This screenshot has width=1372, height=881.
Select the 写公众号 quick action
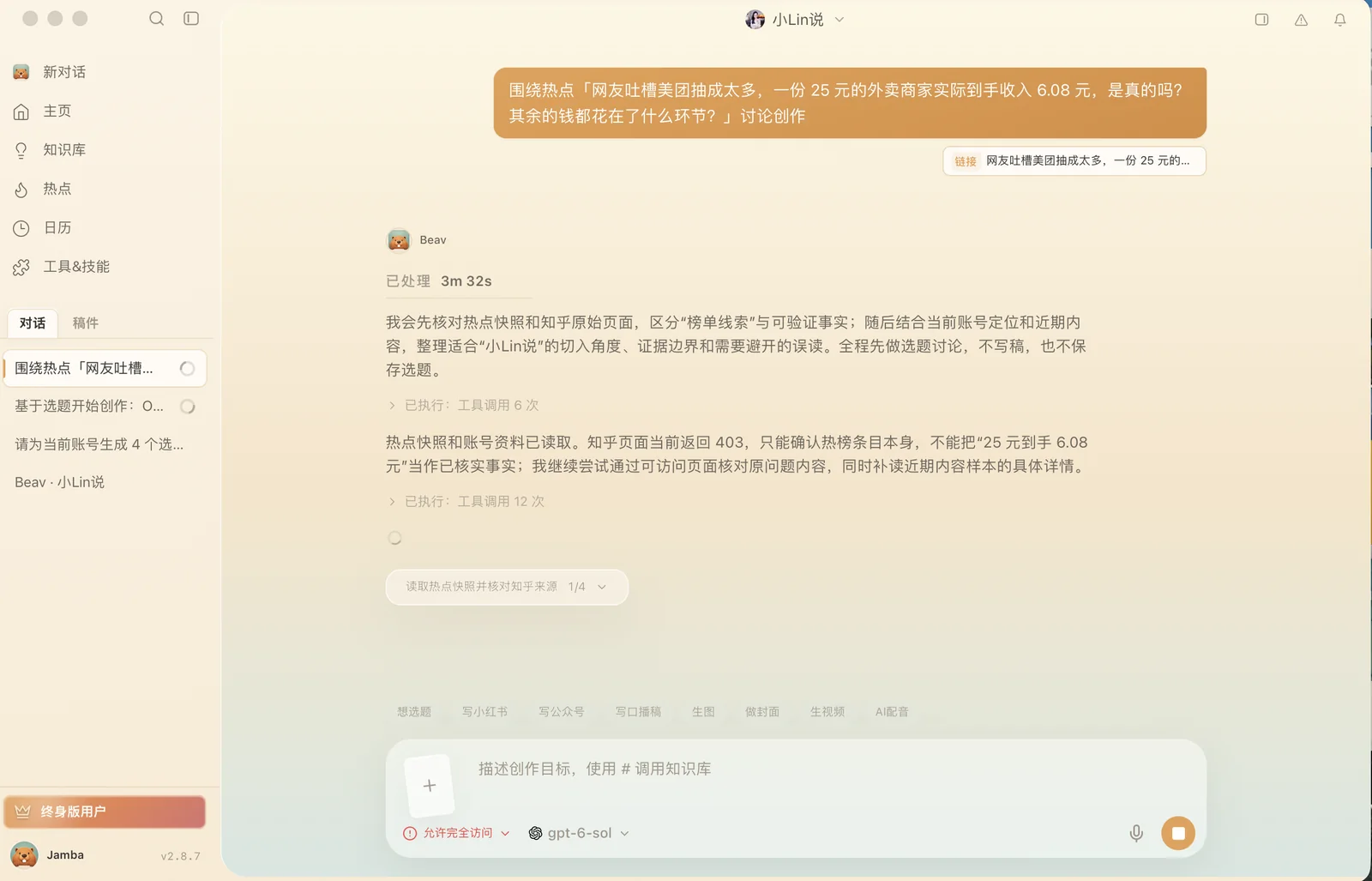point(562,712)
